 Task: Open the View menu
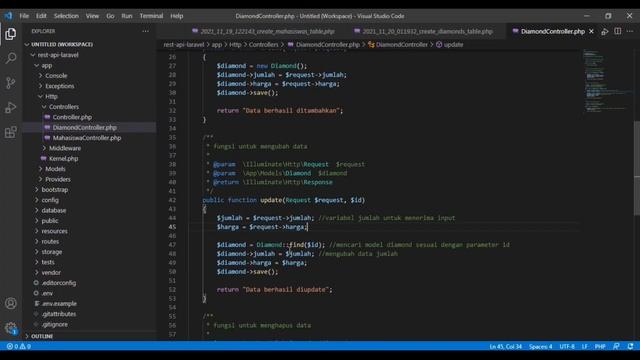[92, 16]
